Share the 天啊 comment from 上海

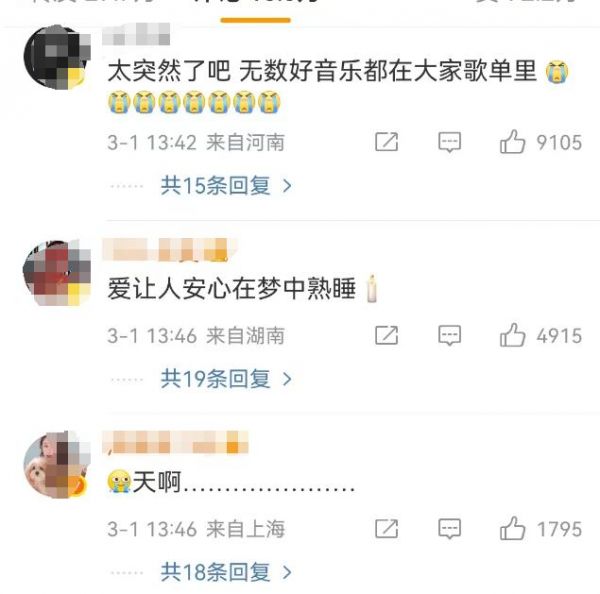pyautogui.click(x=386, y=529)
